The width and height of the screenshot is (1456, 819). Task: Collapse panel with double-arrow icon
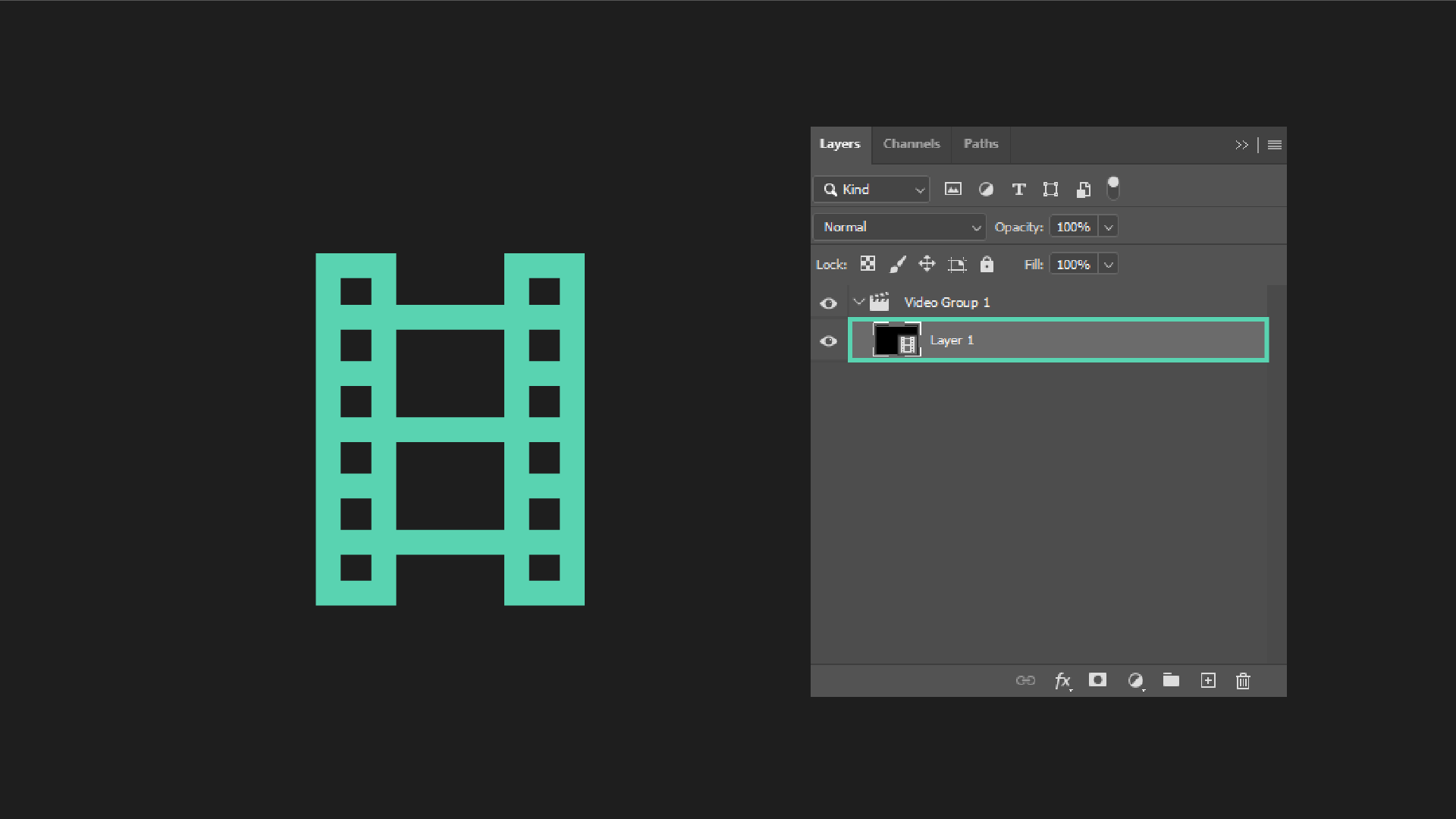[1241, 145]
